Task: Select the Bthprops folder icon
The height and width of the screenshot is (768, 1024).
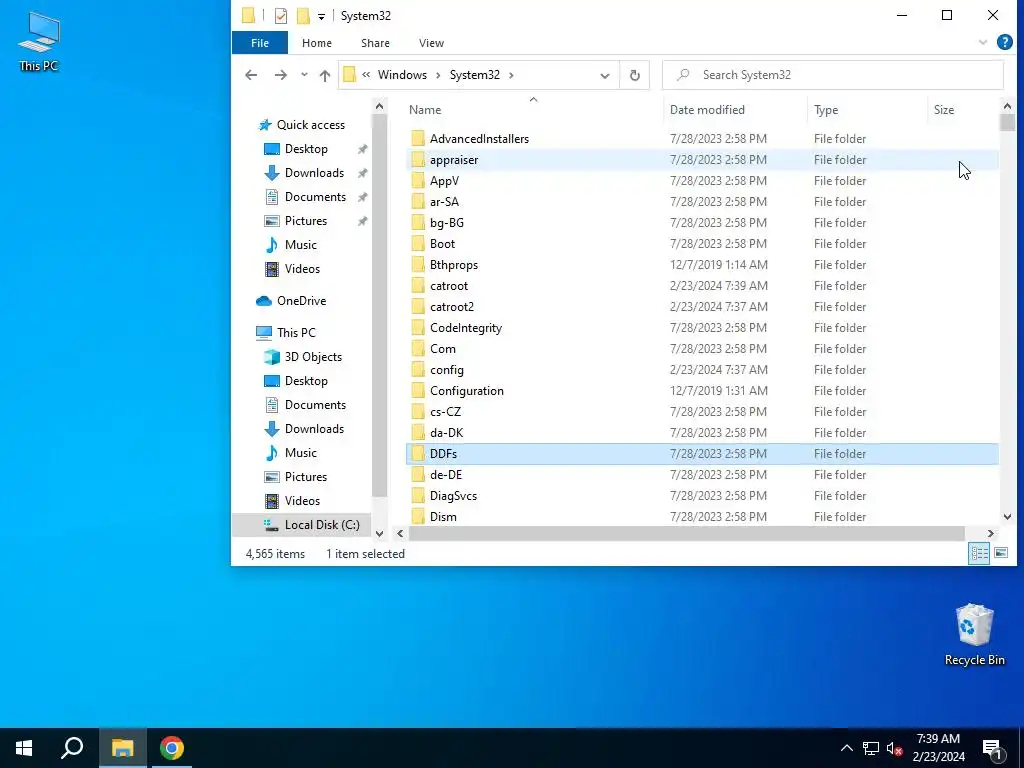Action: point(418,265)
